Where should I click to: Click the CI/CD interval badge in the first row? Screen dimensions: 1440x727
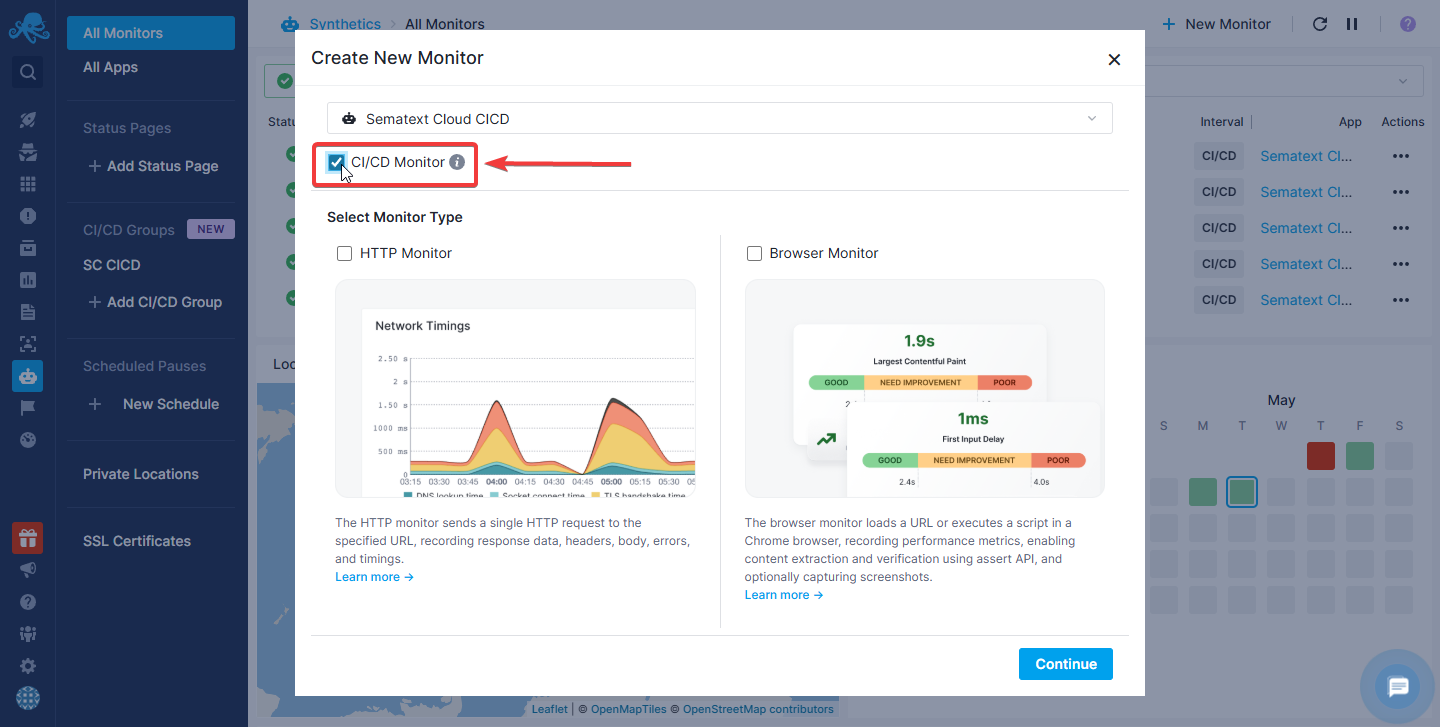tap(1219, 156)
